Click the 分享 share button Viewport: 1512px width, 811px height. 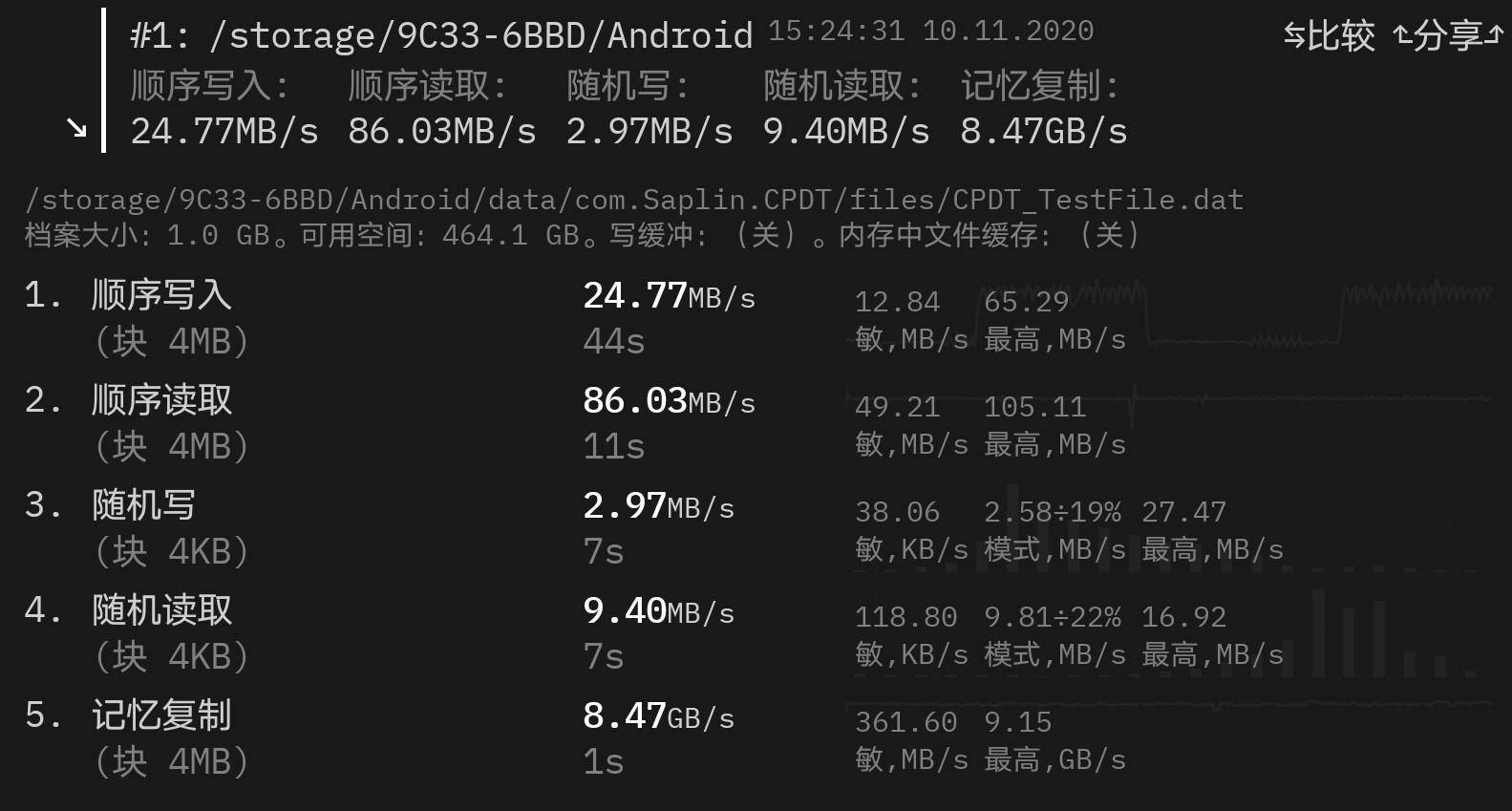tap(1448, 36)
